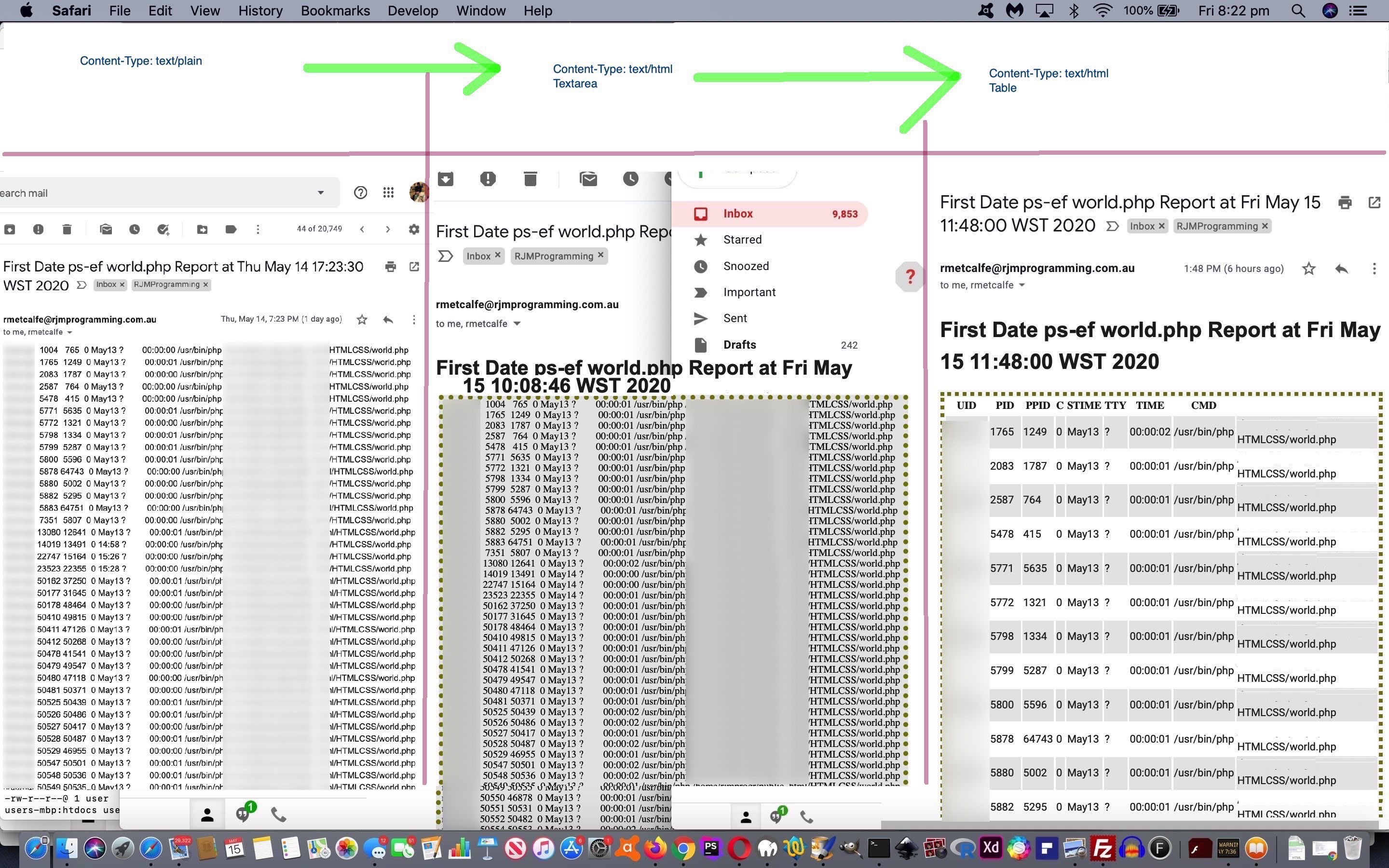The width and height of the screenshot is (1389, 868).
Task: Open Sent folder in sidebar
Action: click(x=735, y=318)
